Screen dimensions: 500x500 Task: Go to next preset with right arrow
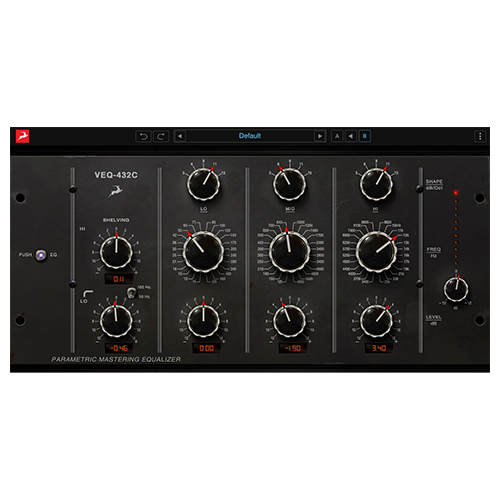[320, 136]
